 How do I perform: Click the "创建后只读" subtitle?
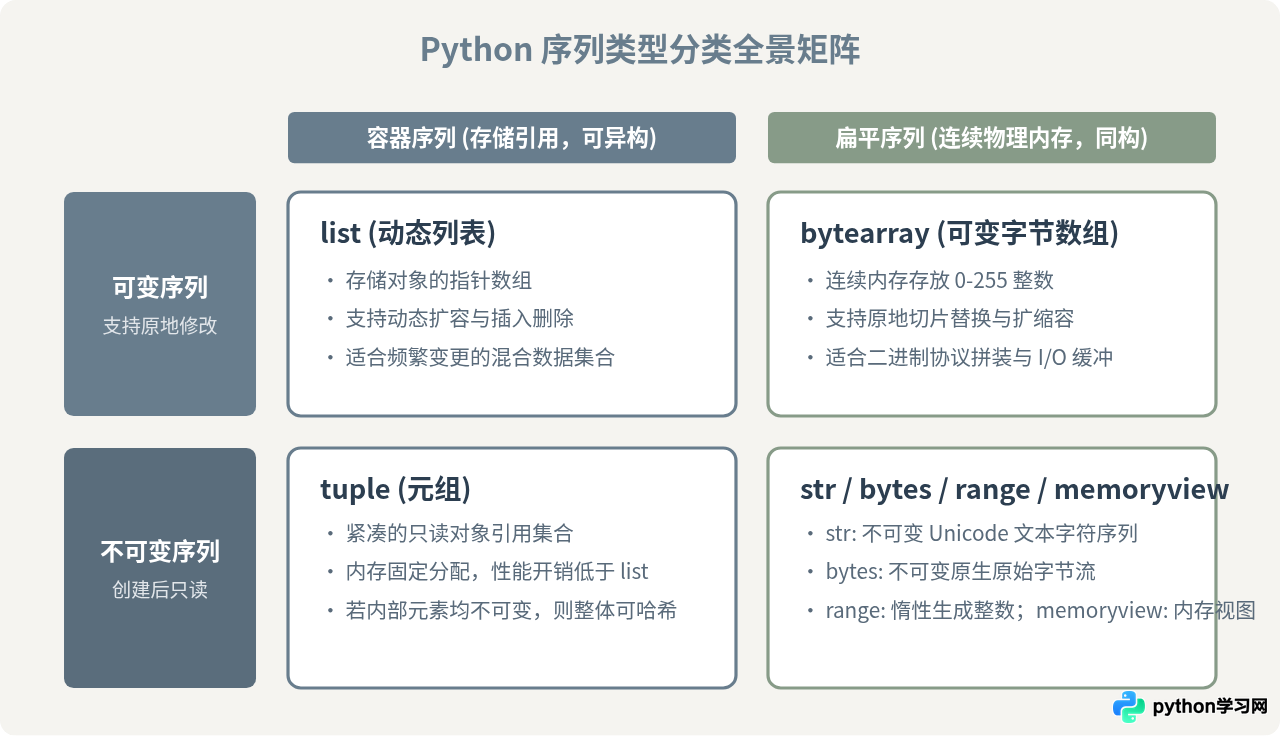point(160,590)
